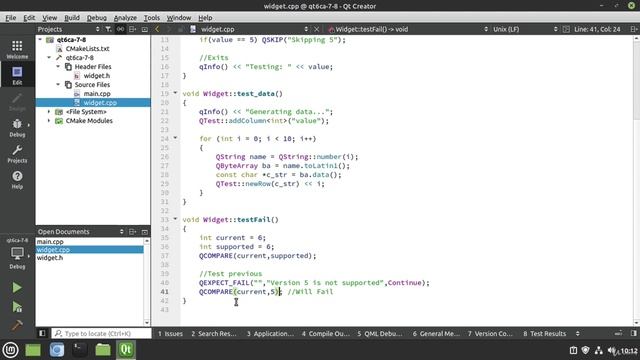Viewport: 640px width, 360px height.
Task: Split the editor view
Action: click(633, 29)
